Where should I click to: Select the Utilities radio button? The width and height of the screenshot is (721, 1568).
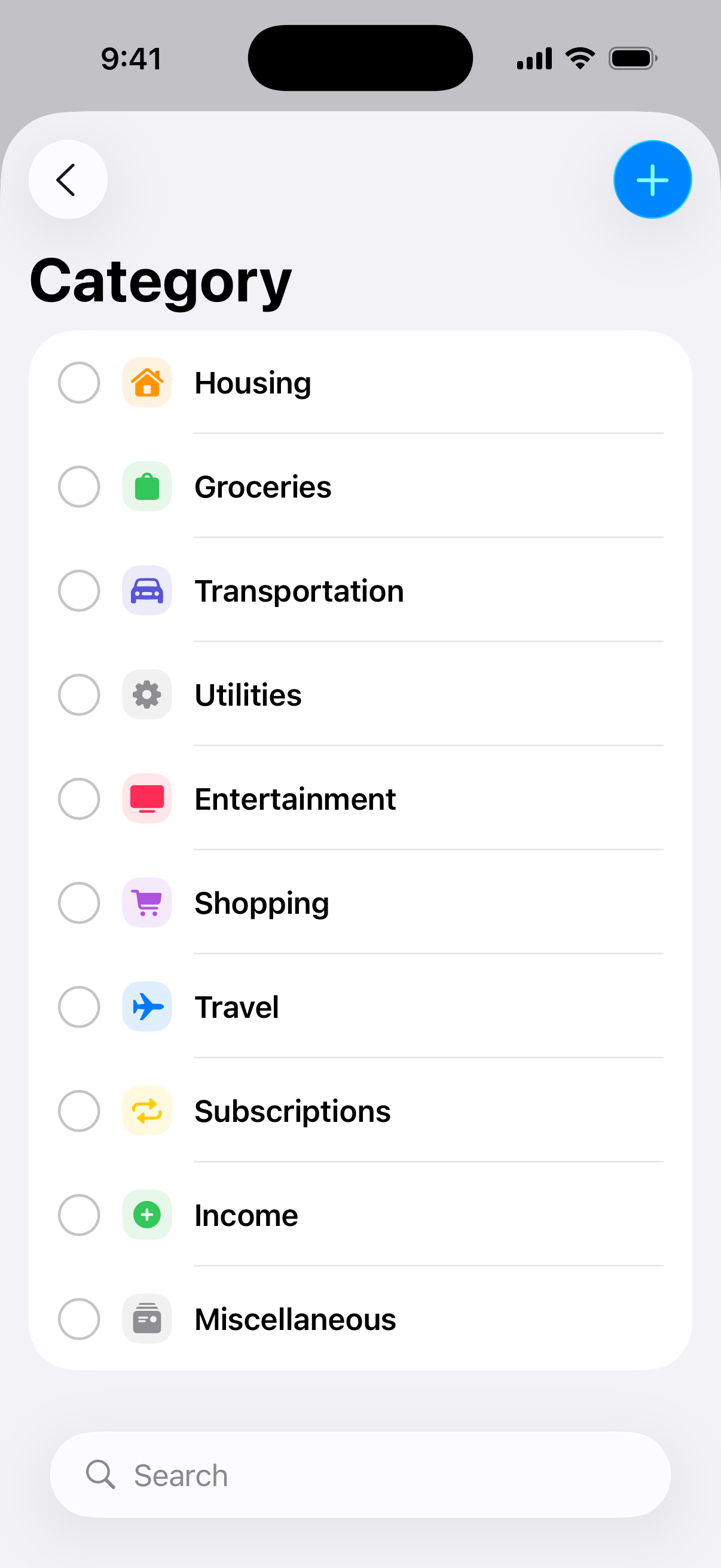79,694
